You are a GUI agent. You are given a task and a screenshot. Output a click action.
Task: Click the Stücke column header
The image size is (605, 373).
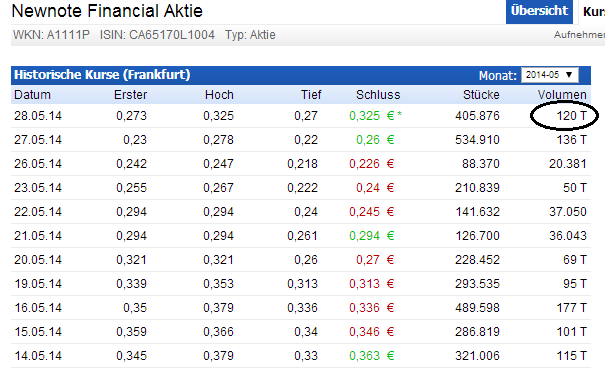point(481,95)
